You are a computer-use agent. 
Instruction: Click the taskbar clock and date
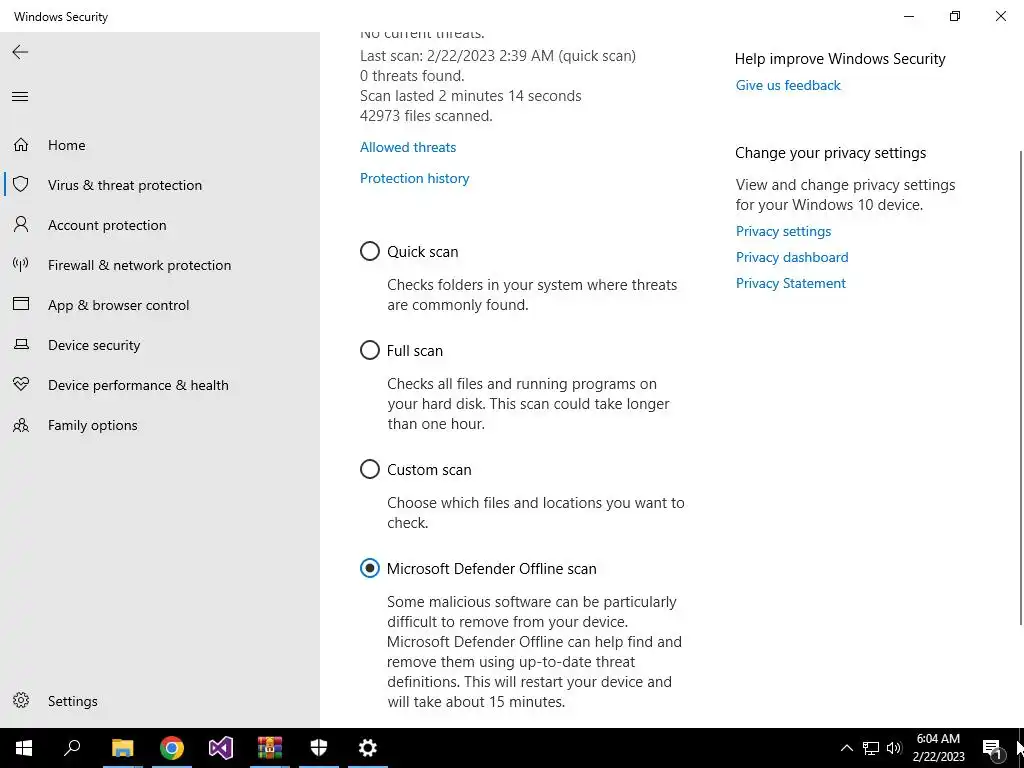(x=938, y=748)
